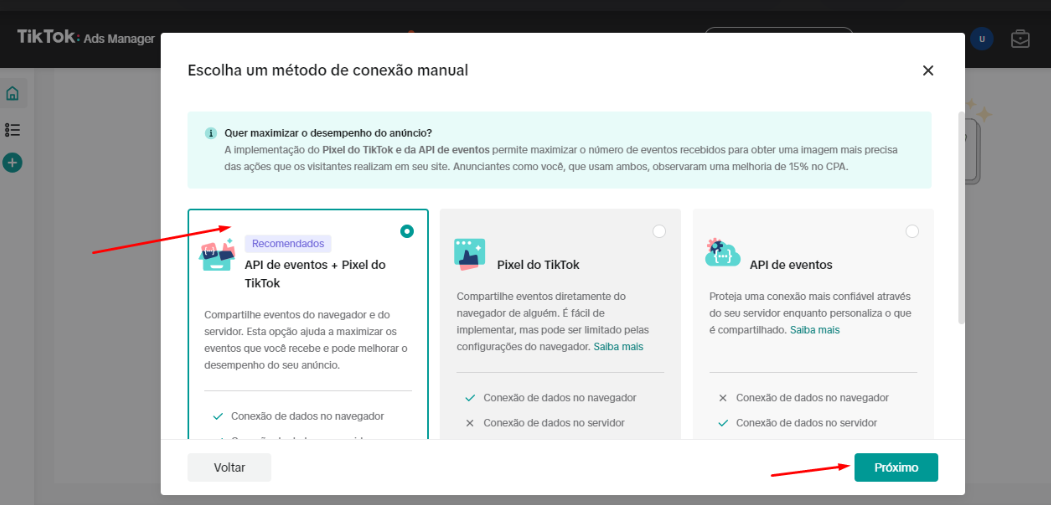Click 'Conexão de dados no servidor' in API card
The height and width of the screenshot is (505, 1051).
[x=807, y=423]
